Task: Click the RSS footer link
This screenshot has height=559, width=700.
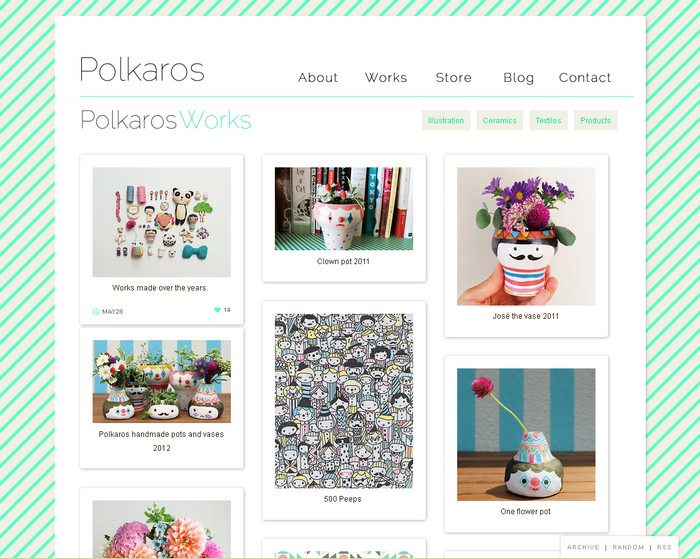Action: click(664, 547)
